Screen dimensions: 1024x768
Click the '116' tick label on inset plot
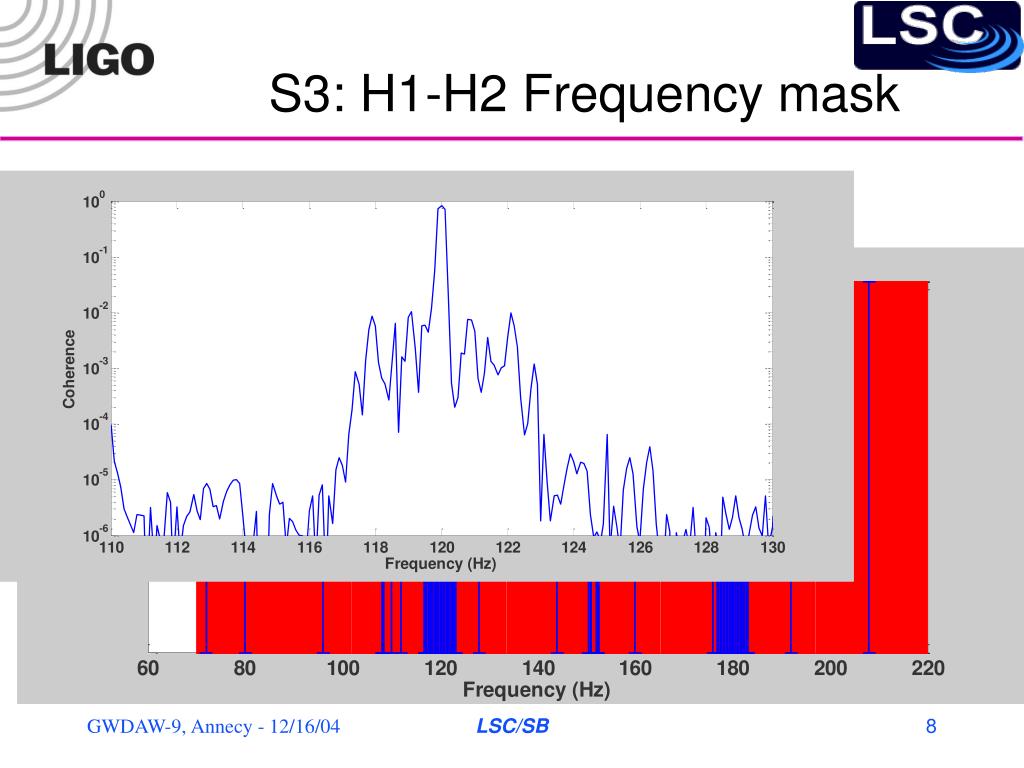(x=310, y=547)
